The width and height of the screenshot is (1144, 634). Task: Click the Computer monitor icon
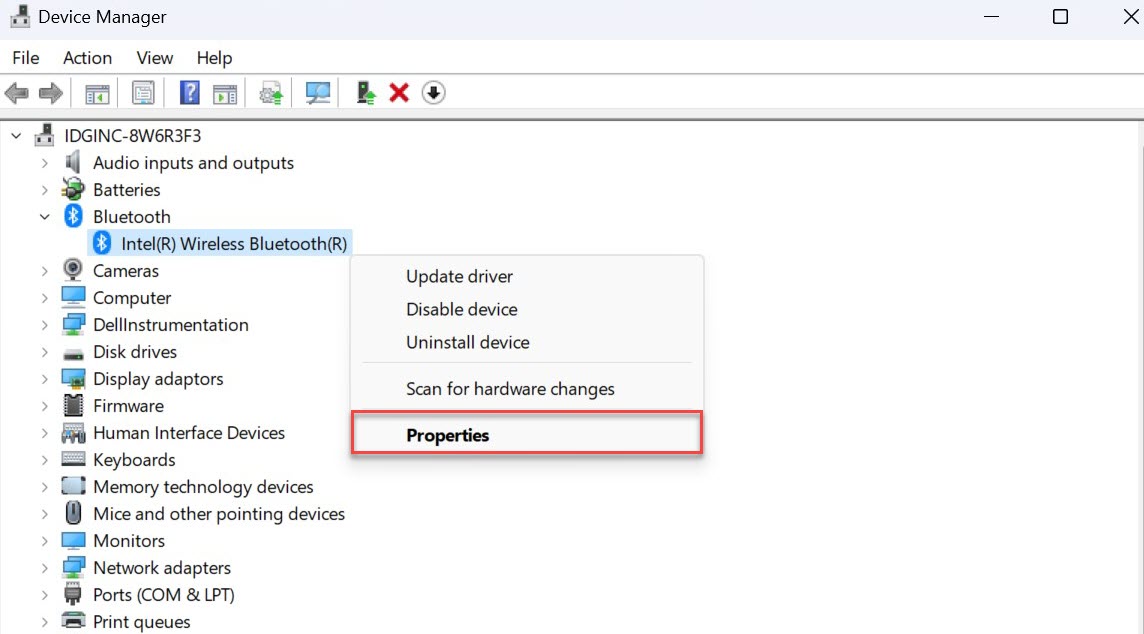73,297
